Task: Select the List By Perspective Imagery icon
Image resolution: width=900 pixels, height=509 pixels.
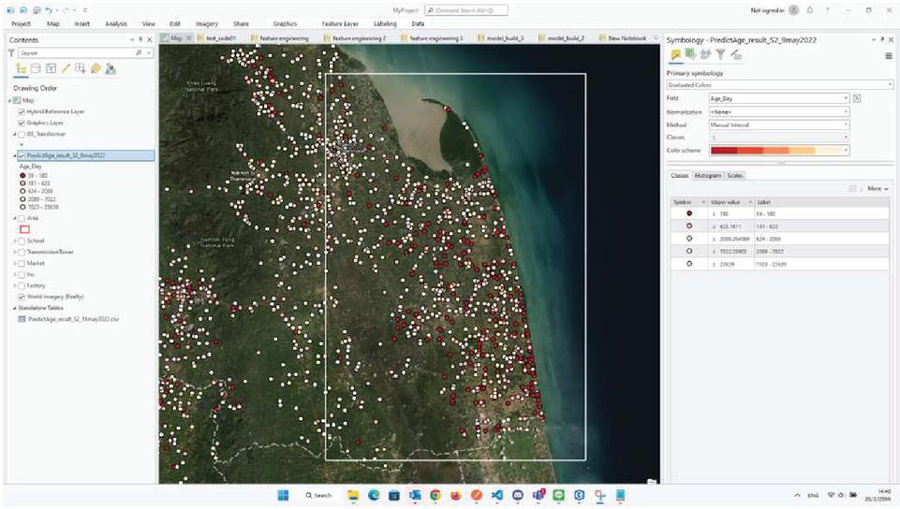Action: coord(110,69)
